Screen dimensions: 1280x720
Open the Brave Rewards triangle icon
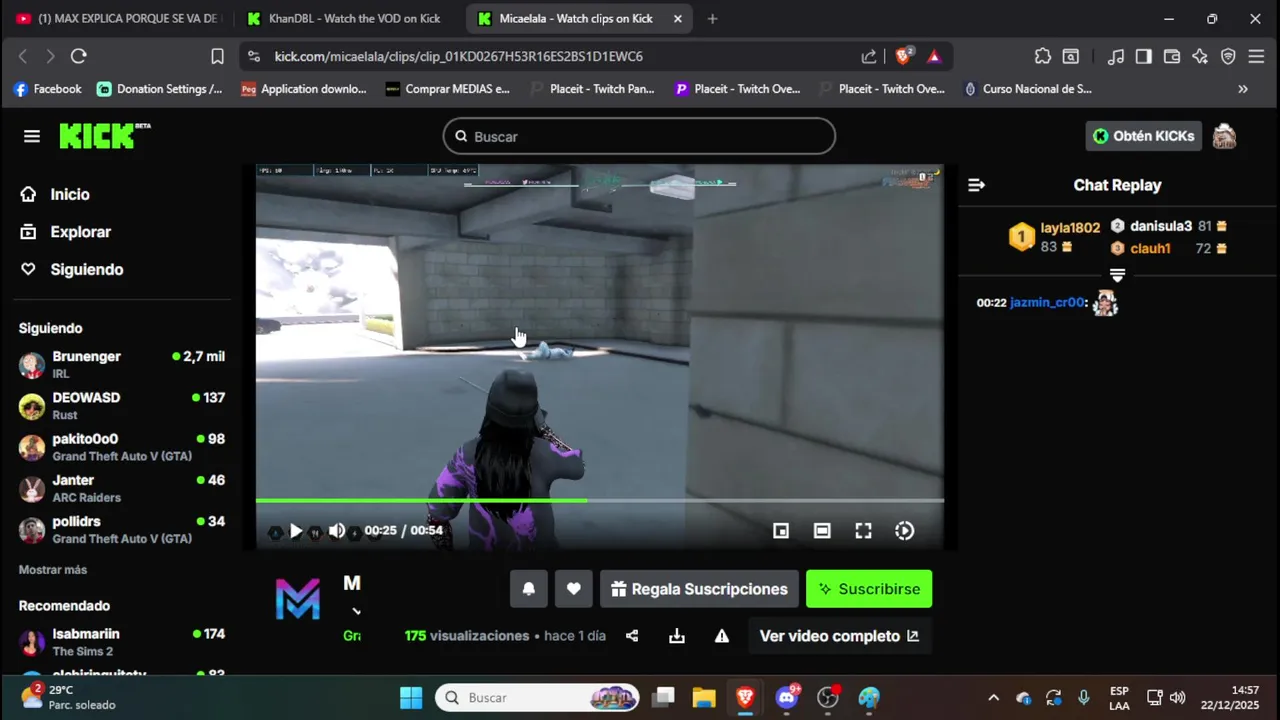[x=934, y=57]
